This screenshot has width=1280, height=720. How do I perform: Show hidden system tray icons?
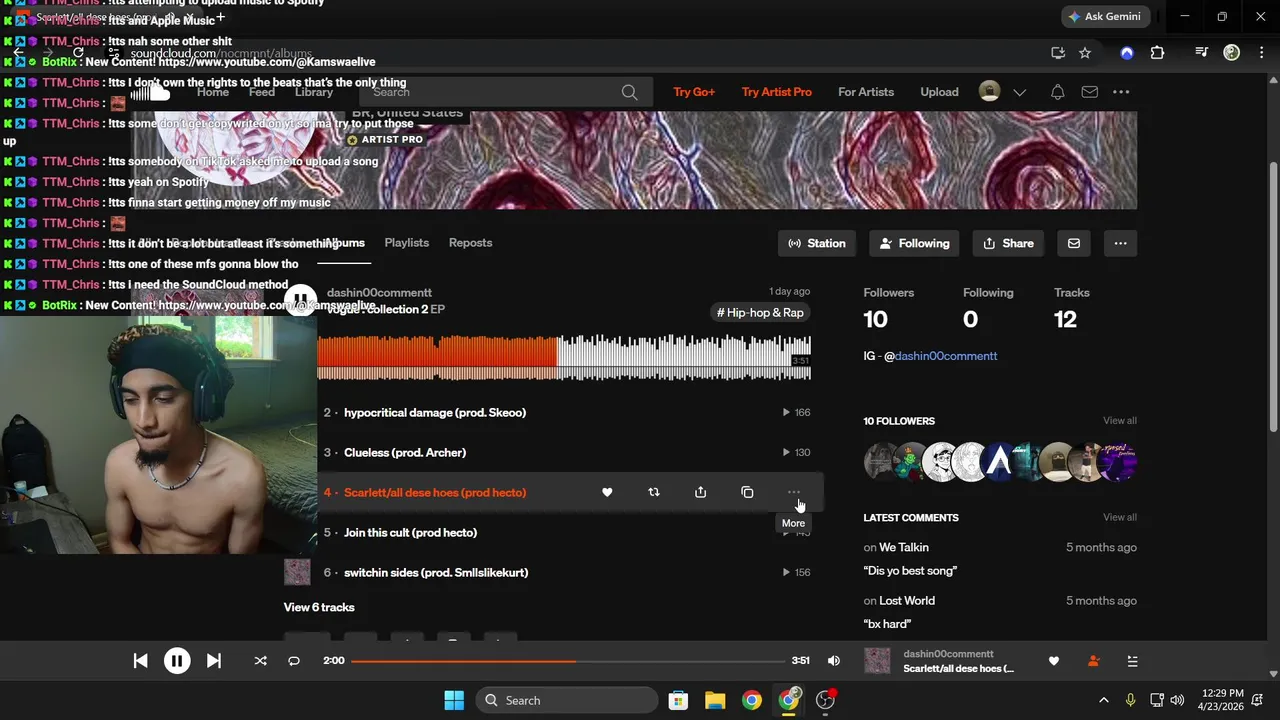pyautogui.click(x=1103, y=700)
